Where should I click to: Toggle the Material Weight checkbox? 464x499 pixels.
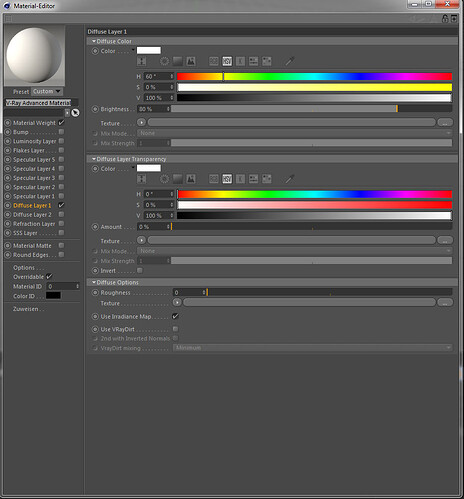(61, 123)
